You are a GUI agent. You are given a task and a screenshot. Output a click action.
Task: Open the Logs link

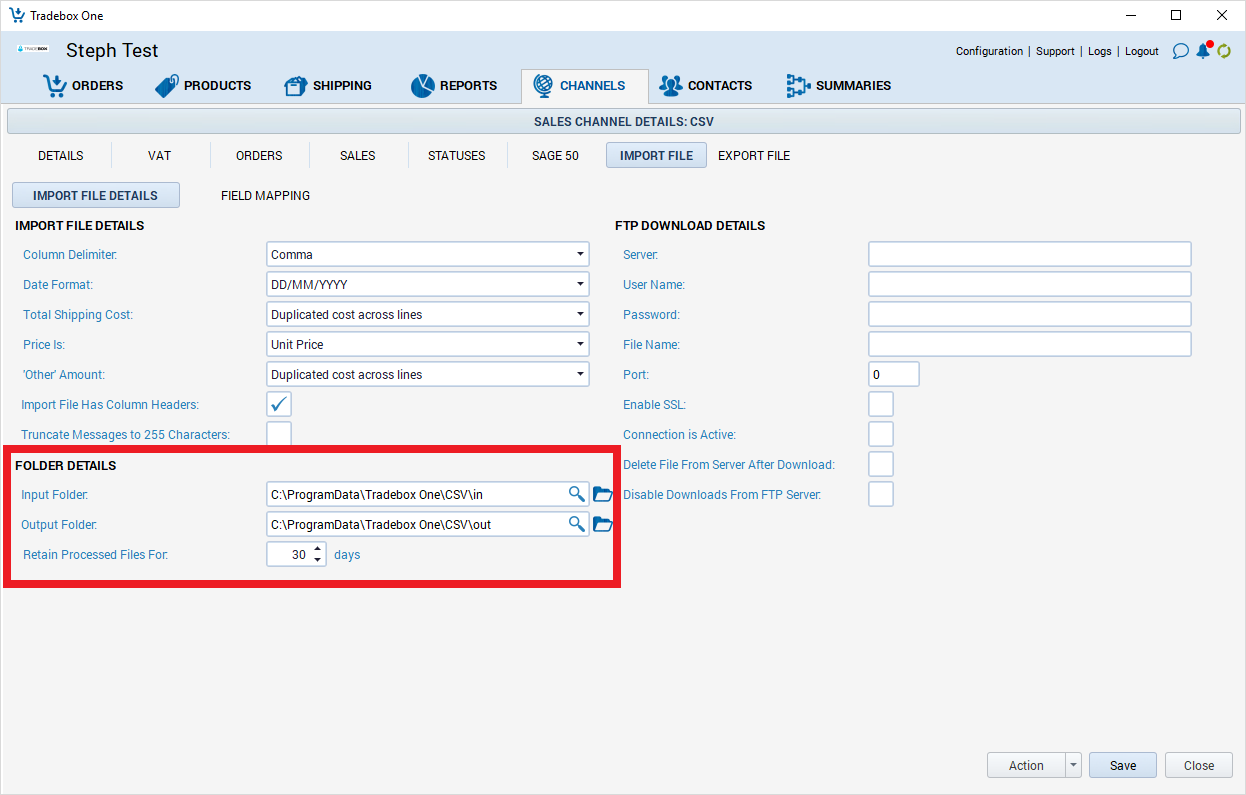tap(1099, 51)
